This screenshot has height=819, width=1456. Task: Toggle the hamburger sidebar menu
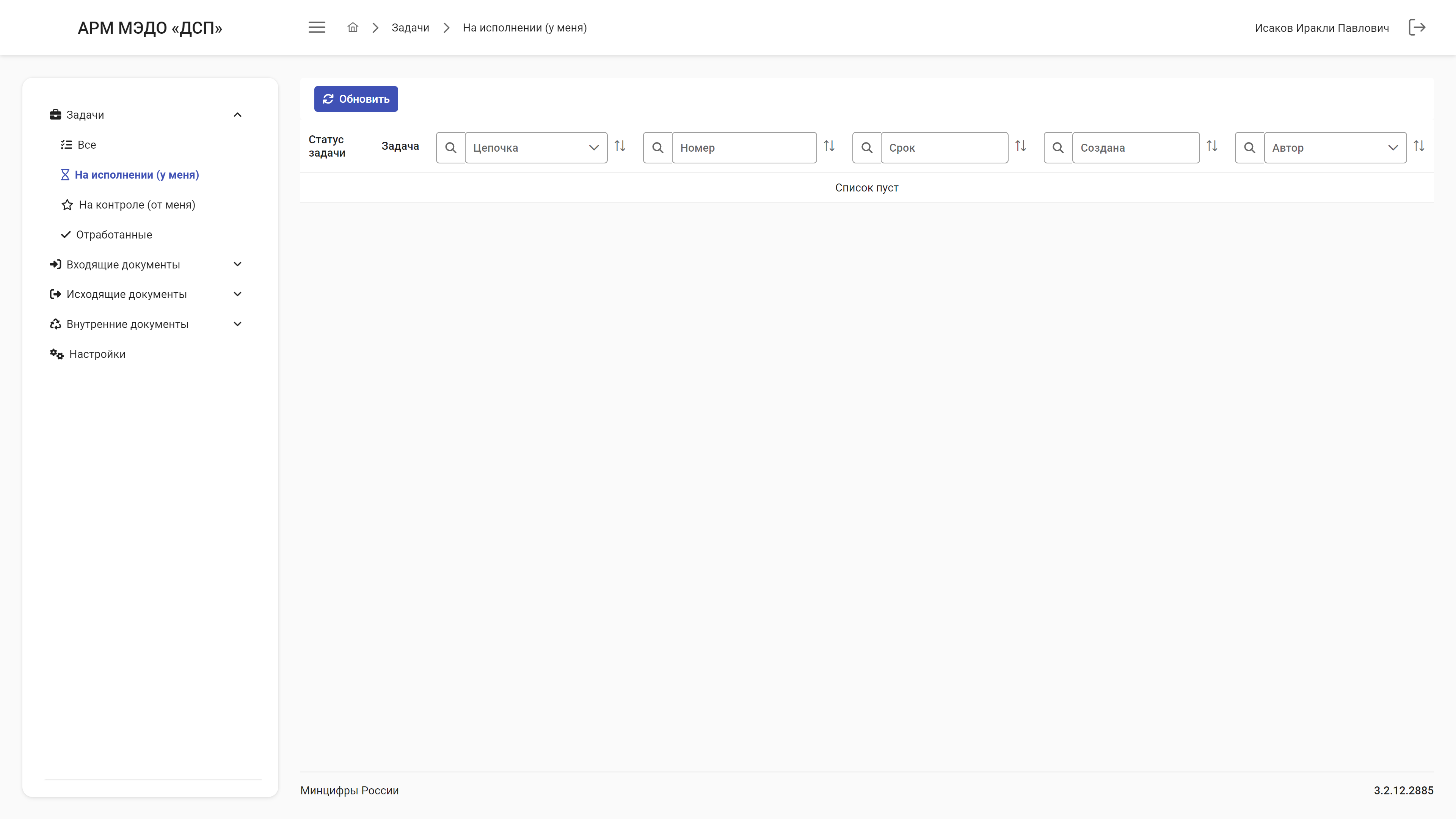click(317, 27)
